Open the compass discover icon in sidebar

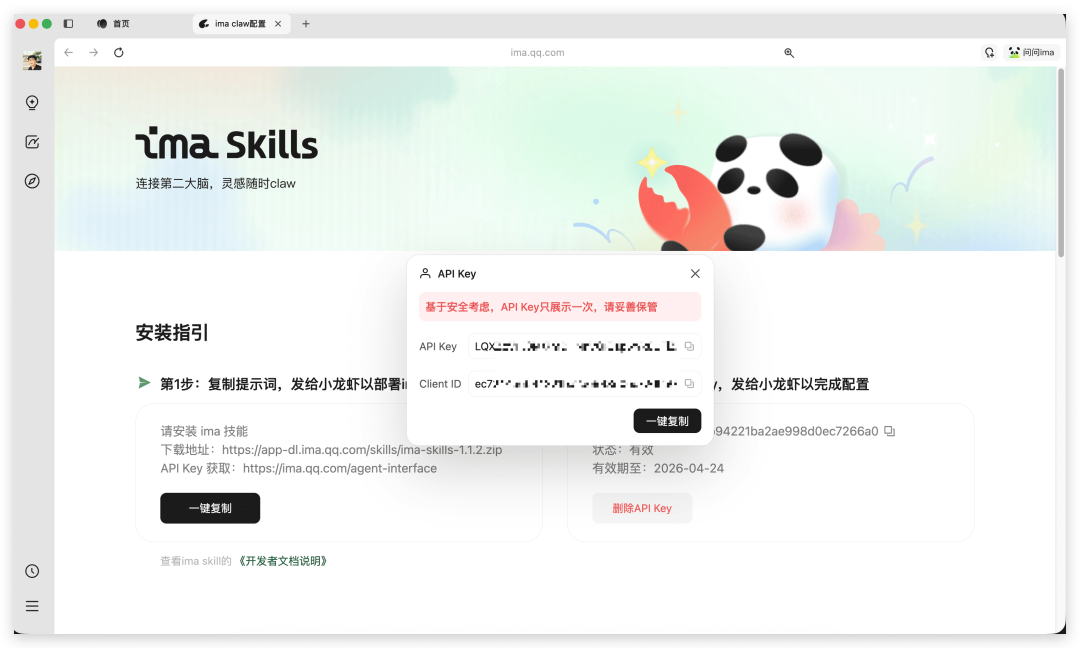[x=32, y=181]
